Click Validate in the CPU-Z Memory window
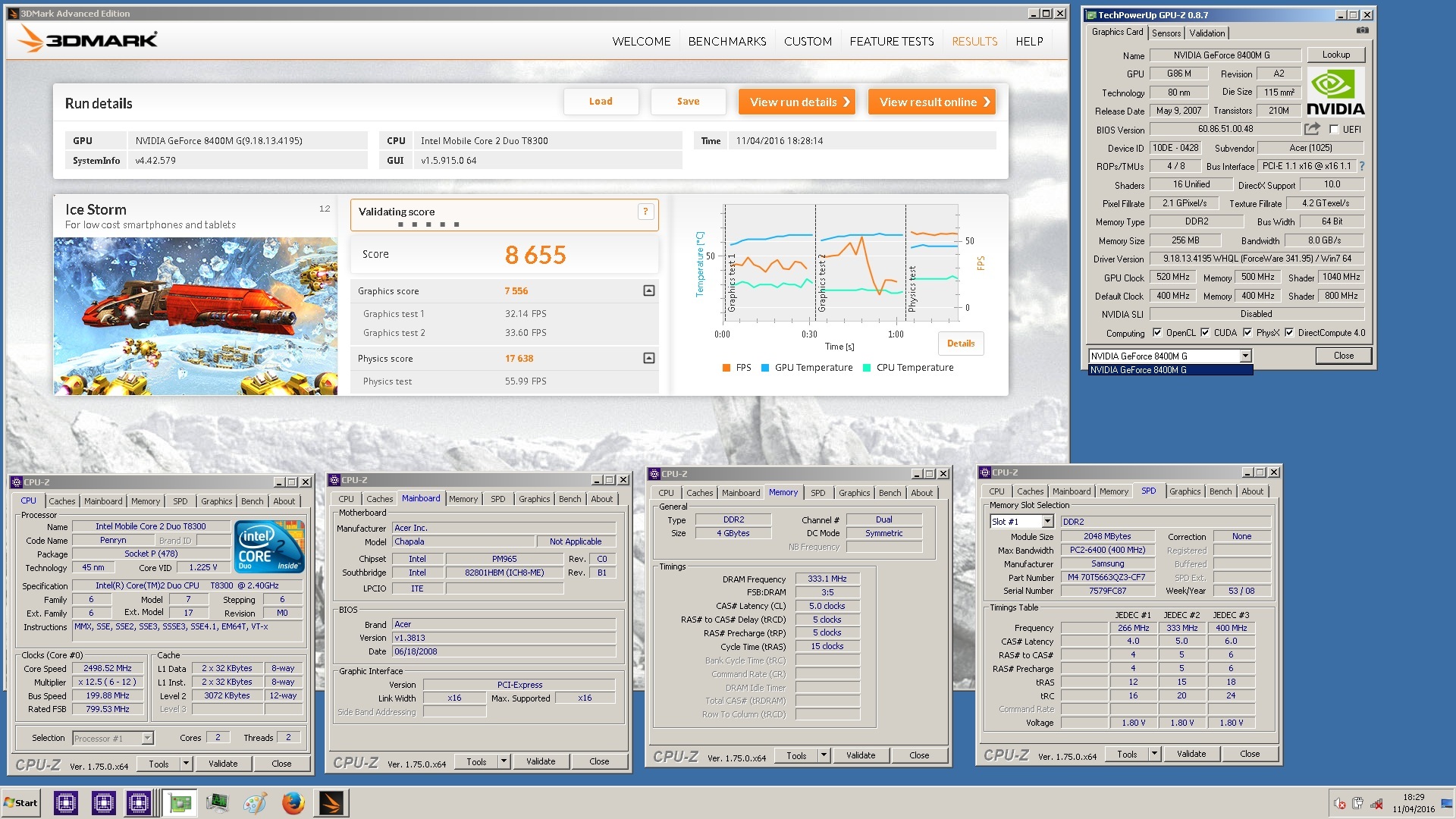 point(861,755)
